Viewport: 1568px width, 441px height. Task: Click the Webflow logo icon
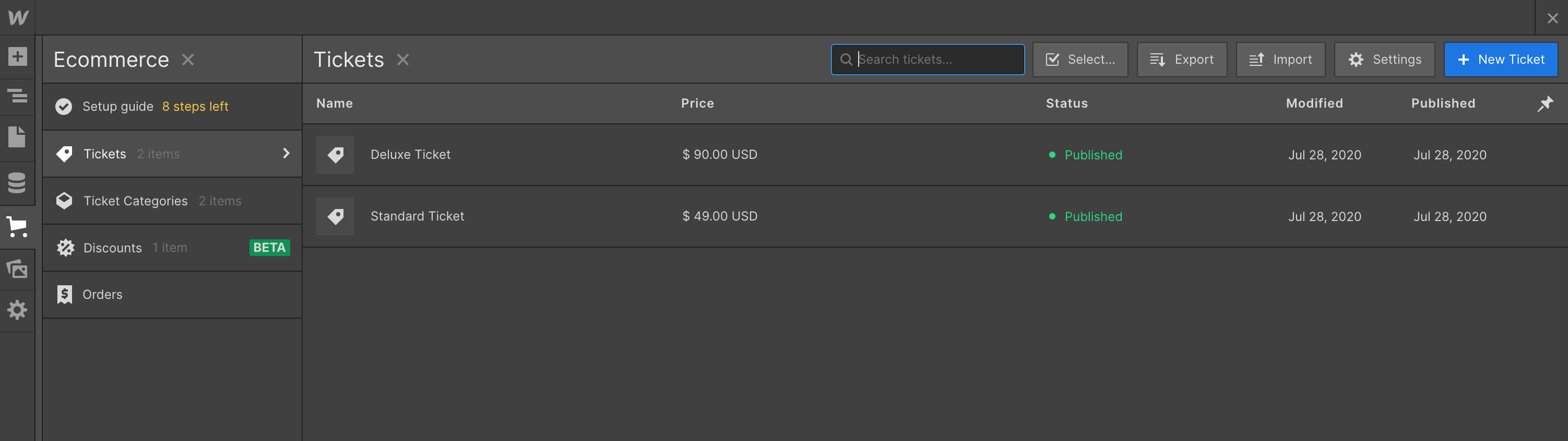coord(18,17)
